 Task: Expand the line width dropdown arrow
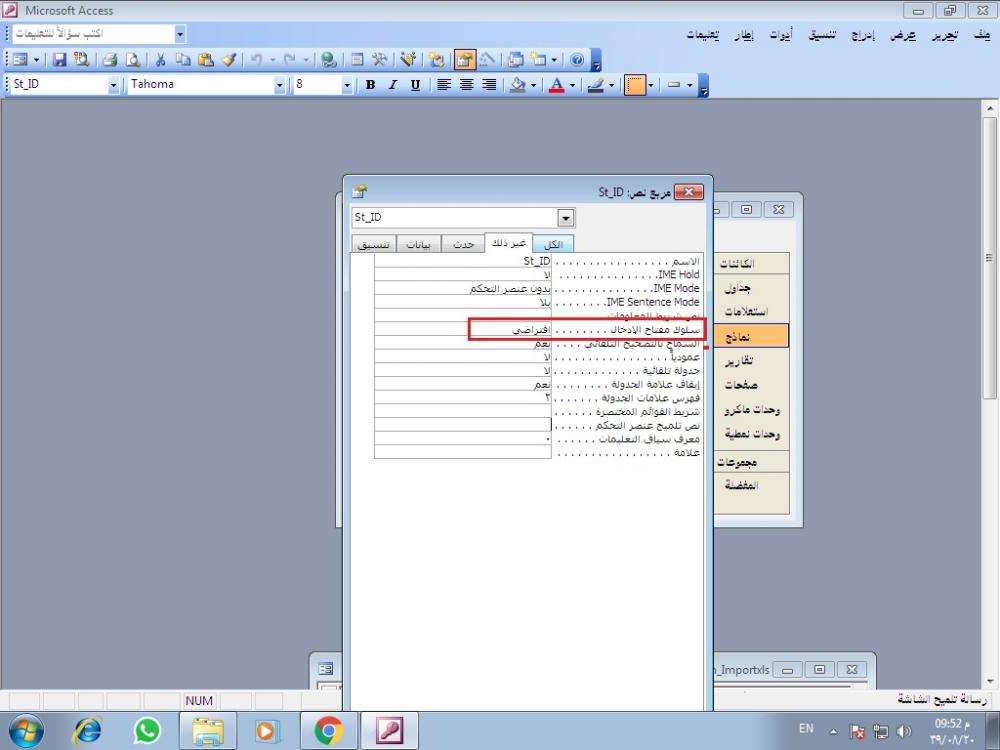[689, 85]
